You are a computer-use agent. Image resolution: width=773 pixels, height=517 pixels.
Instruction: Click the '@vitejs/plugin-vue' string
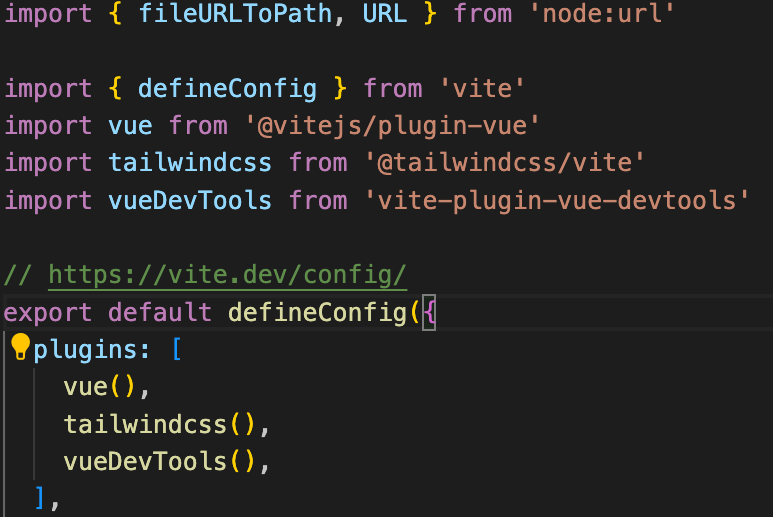[392, 126]
